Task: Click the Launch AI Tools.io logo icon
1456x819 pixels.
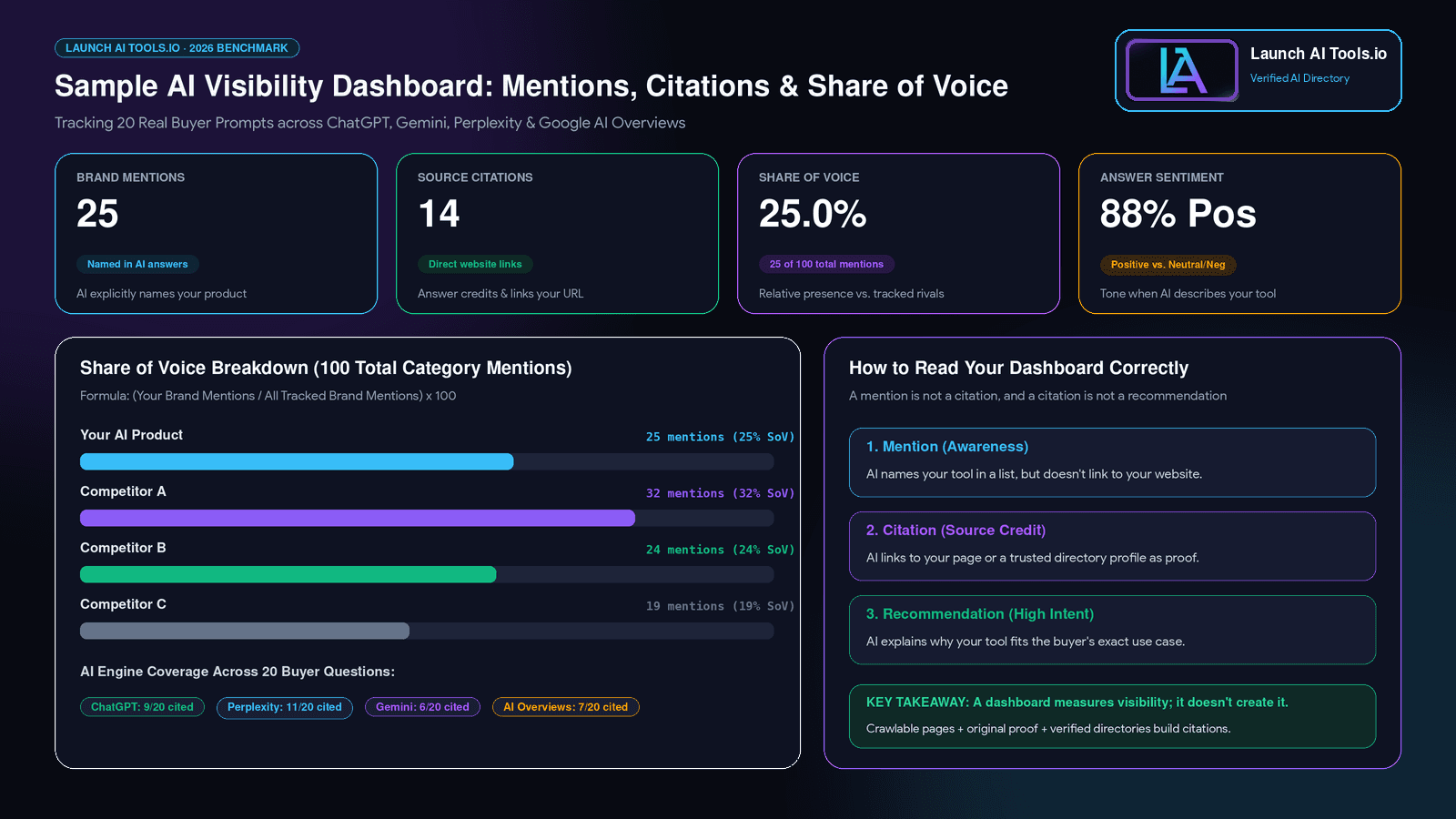Action: pos(1182,70)
